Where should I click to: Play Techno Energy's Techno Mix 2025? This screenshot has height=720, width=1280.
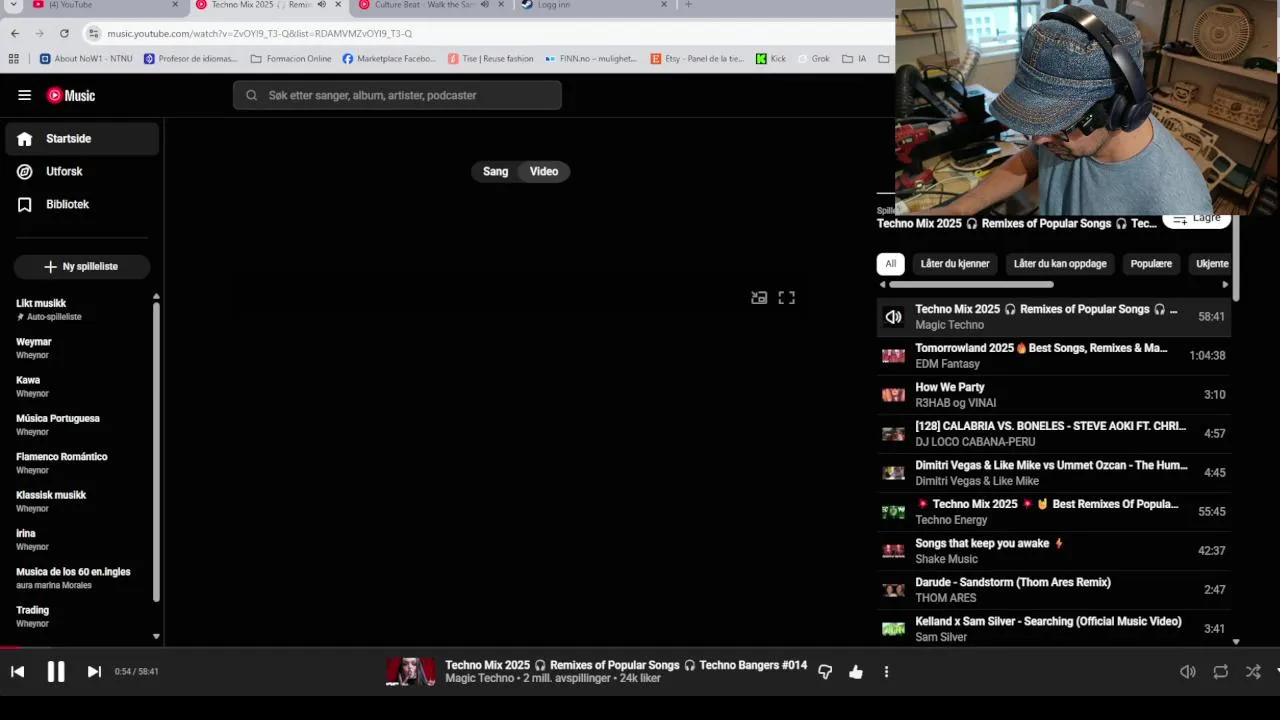point(1054,512)
